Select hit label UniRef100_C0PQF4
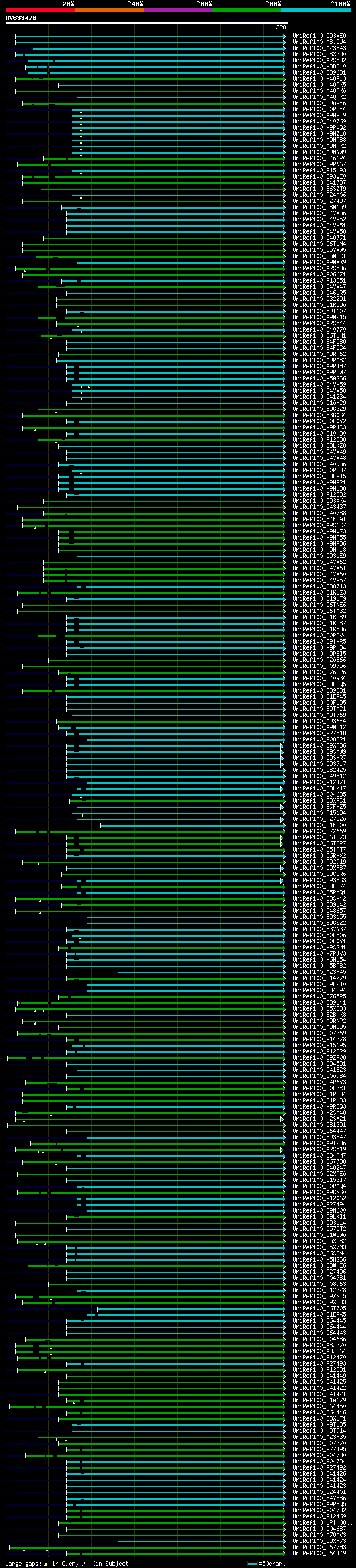The width and height of the screenshot is (356, 1568). (x=319, y=110)
